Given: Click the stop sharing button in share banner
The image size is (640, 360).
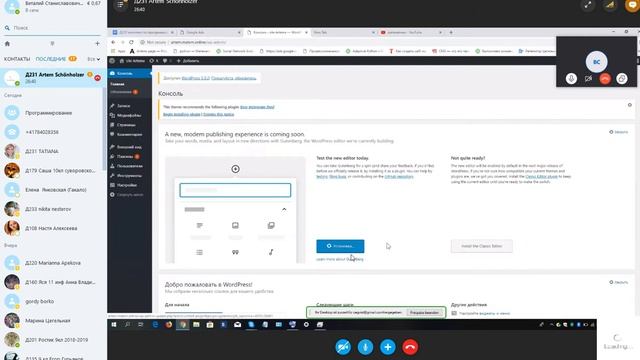Looking at the screenshot, I should (x=424, y=312).
